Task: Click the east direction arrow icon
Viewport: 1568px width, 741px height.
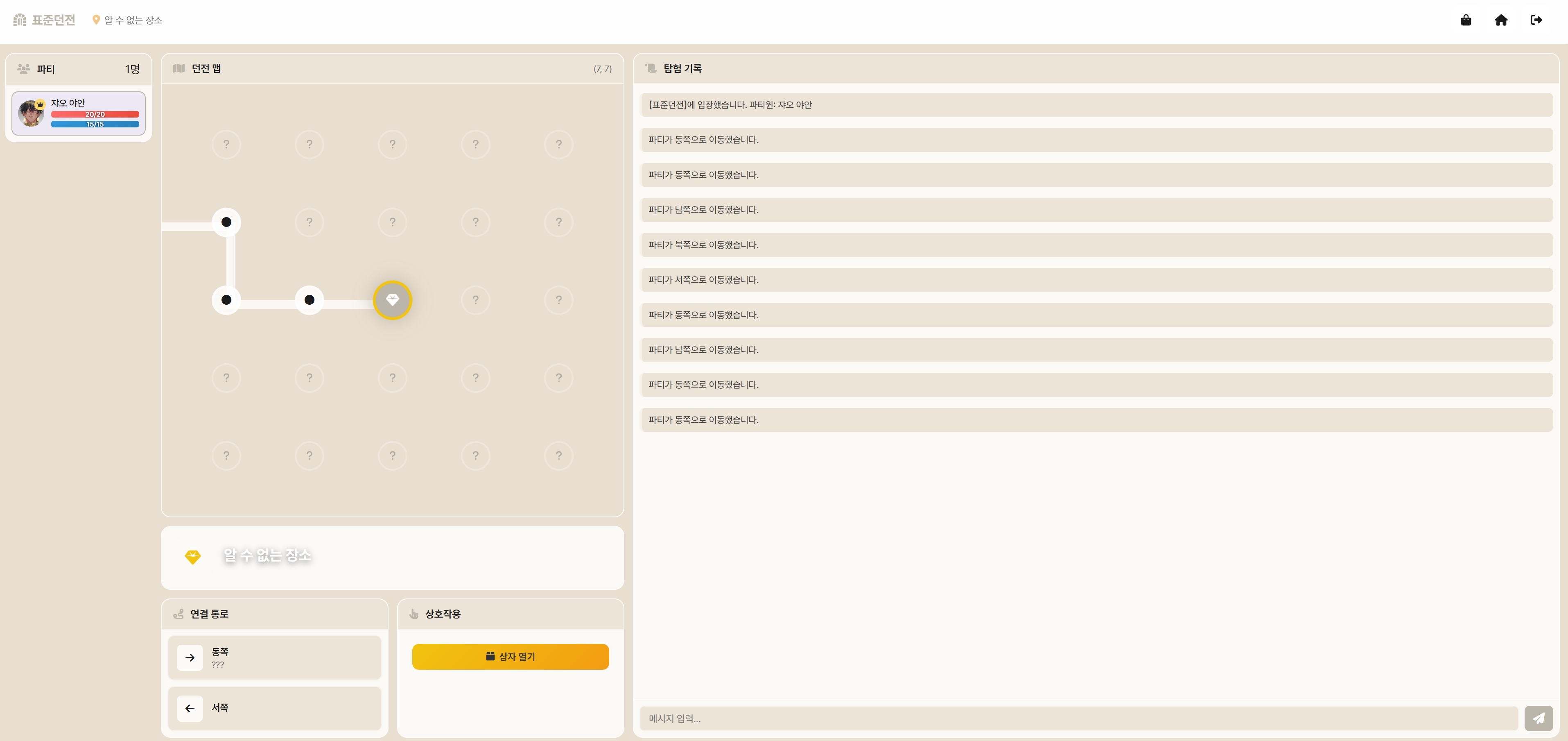Action: click(x=190, y=657)
